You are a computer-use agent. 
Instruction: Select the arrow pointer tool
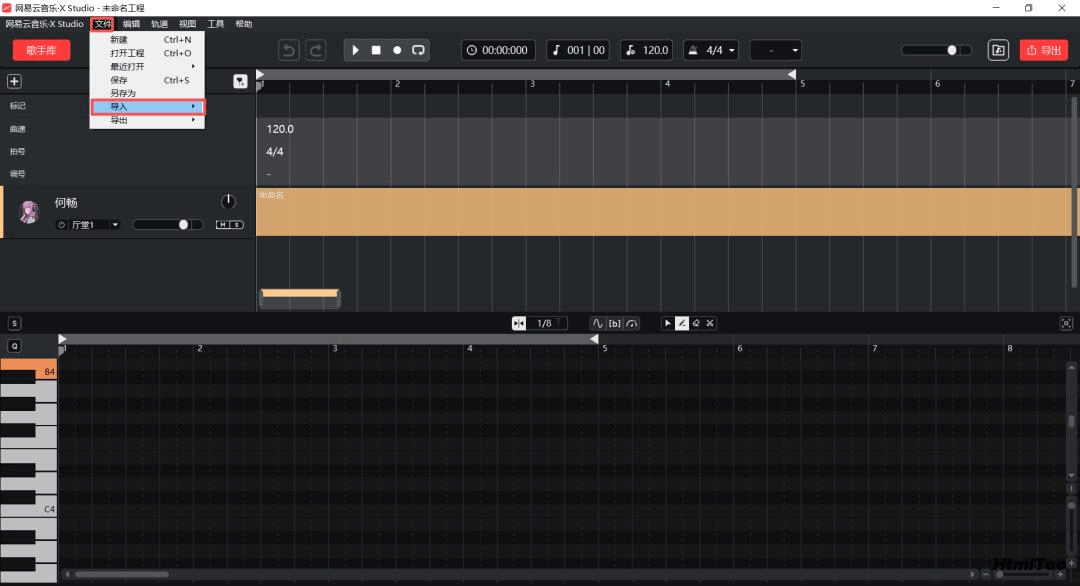pyautogui.click(x=667, y=323)
